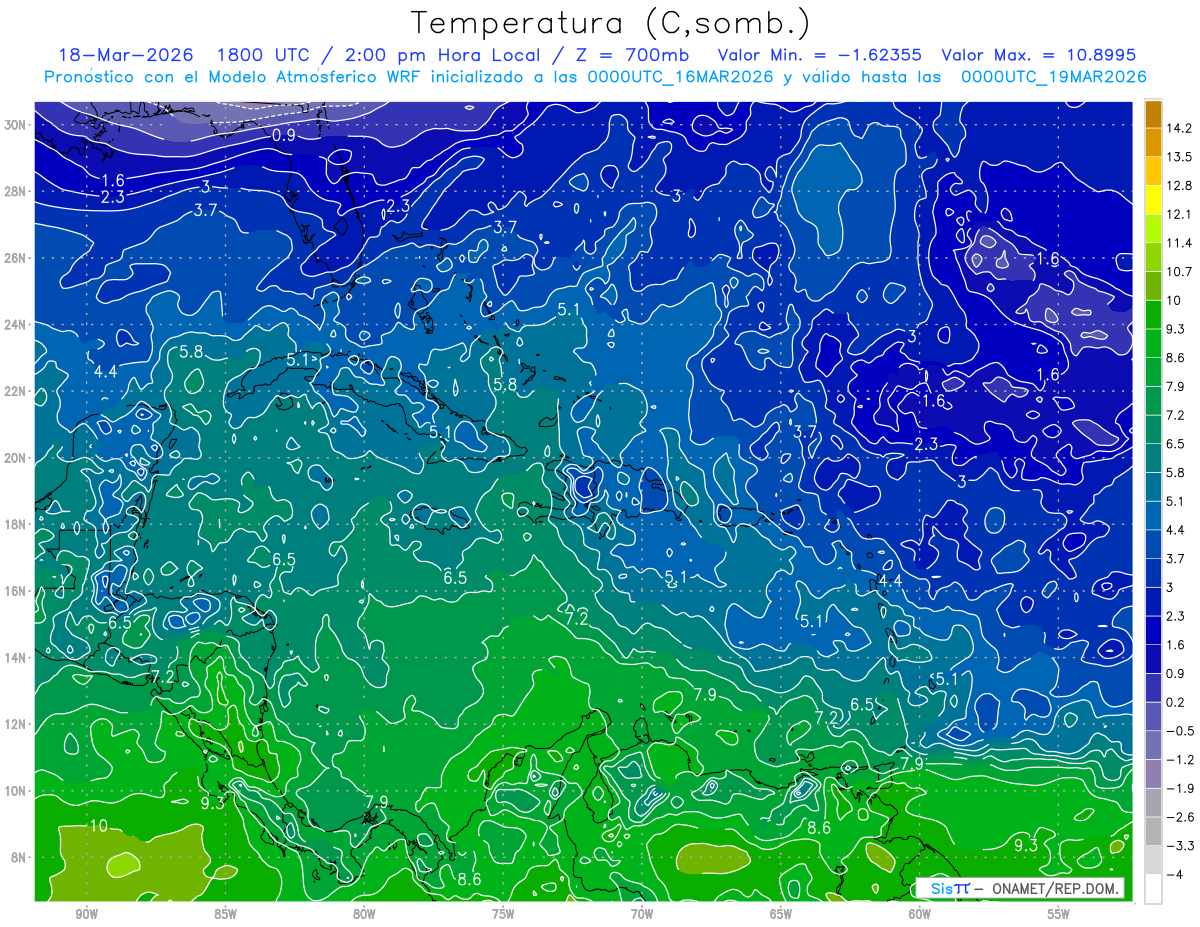The image size is (1200, 927).
Task: Click '2:00 pm Hora Local' text
Action: (x=442, y=55)
